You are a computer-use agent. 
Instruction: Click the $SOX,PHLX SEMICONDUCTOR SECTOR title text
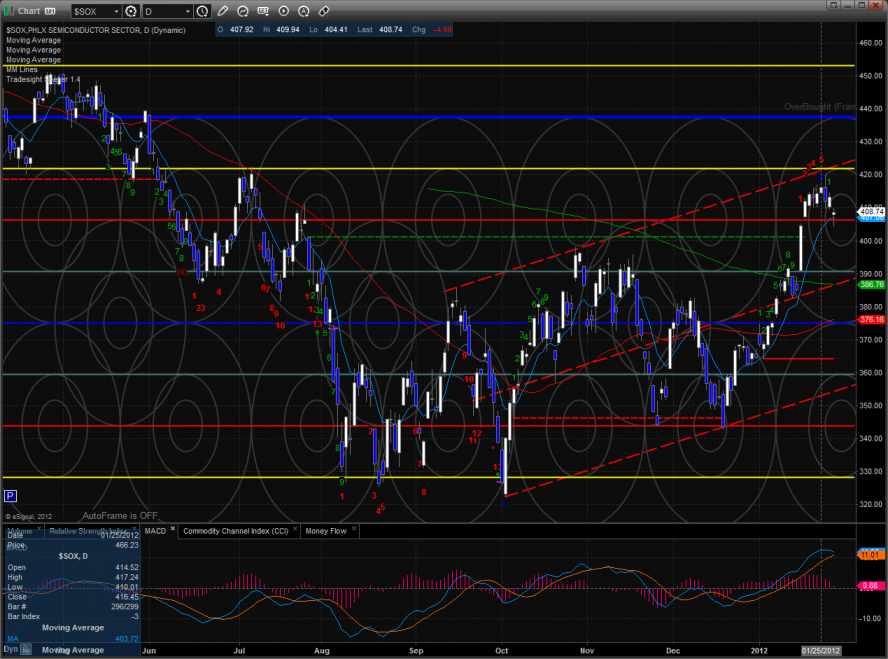96,30
